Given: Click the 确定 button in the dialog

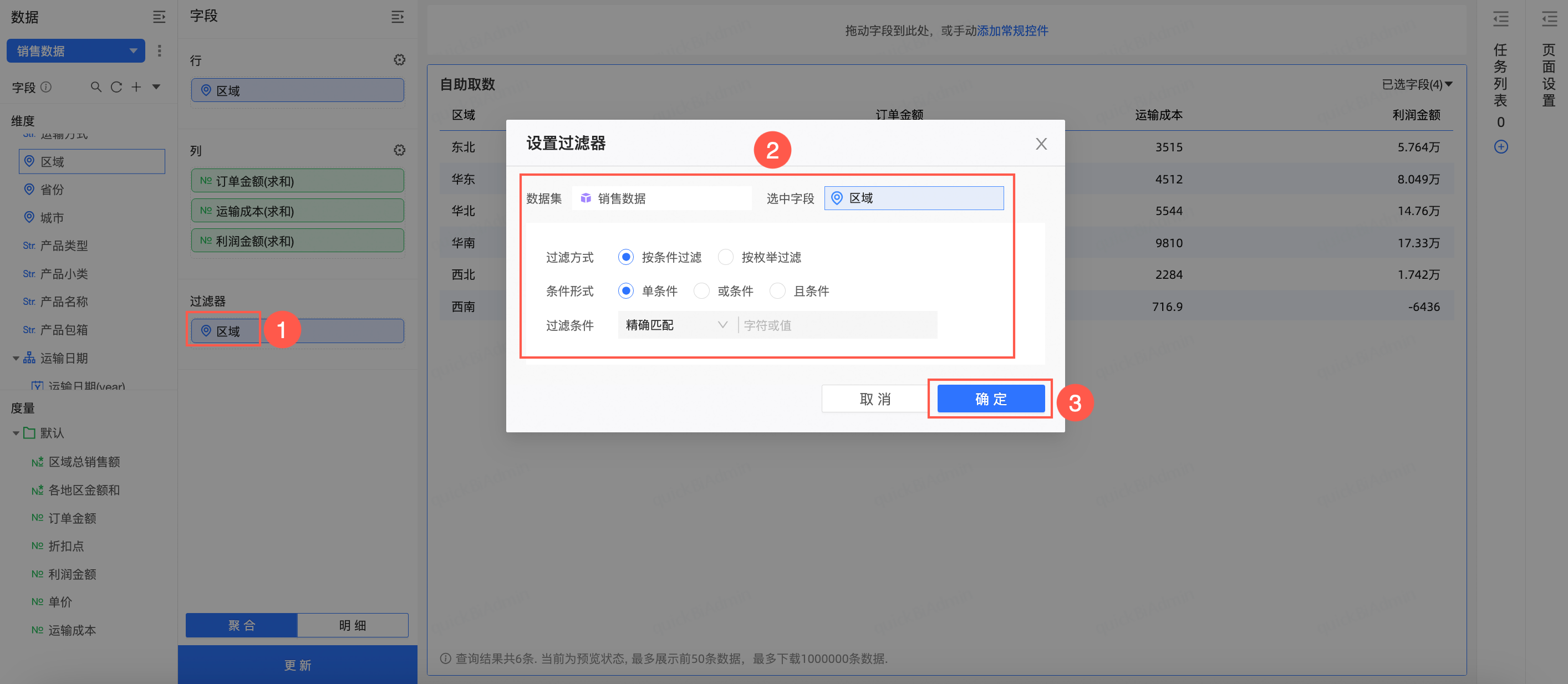Looking at the screenshot, I should pos(990,399).
